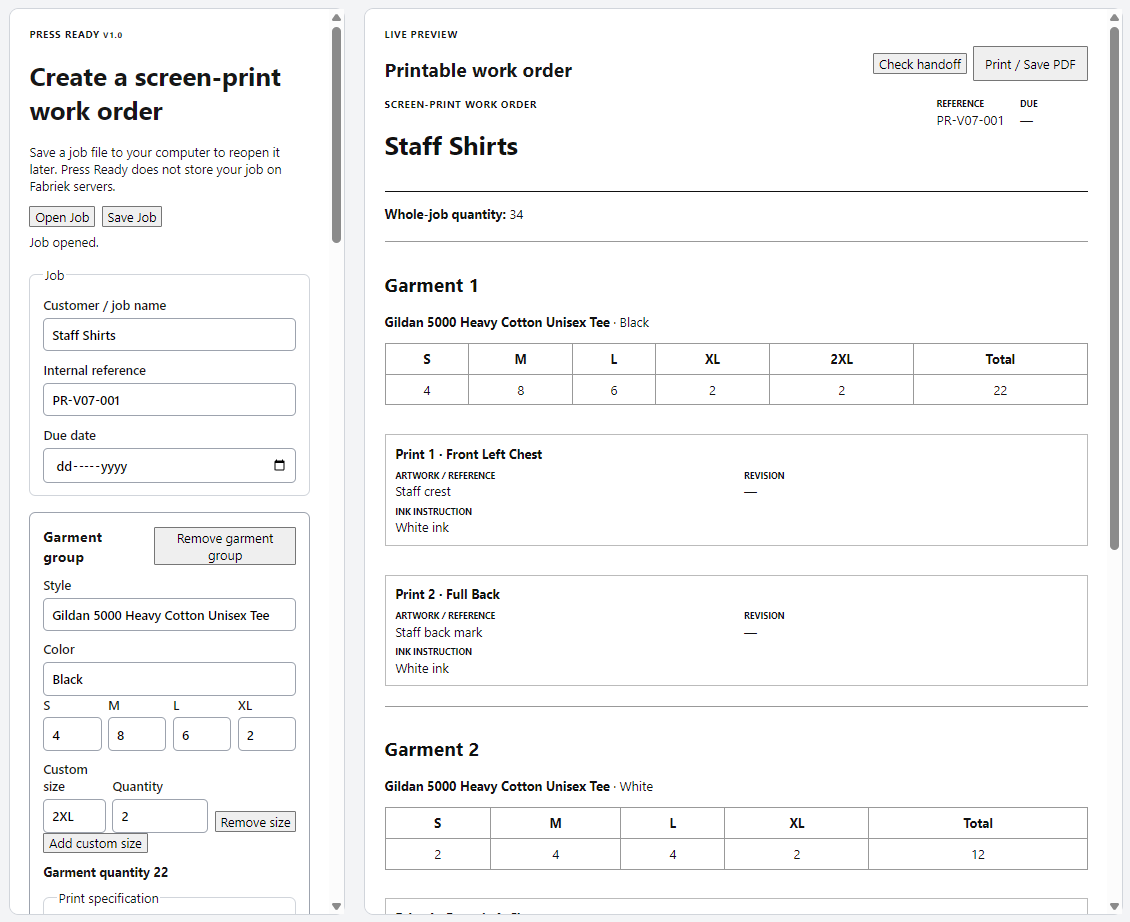1130x922 pixels.
Task: Select the XL size quantity field
Action: 267,735
